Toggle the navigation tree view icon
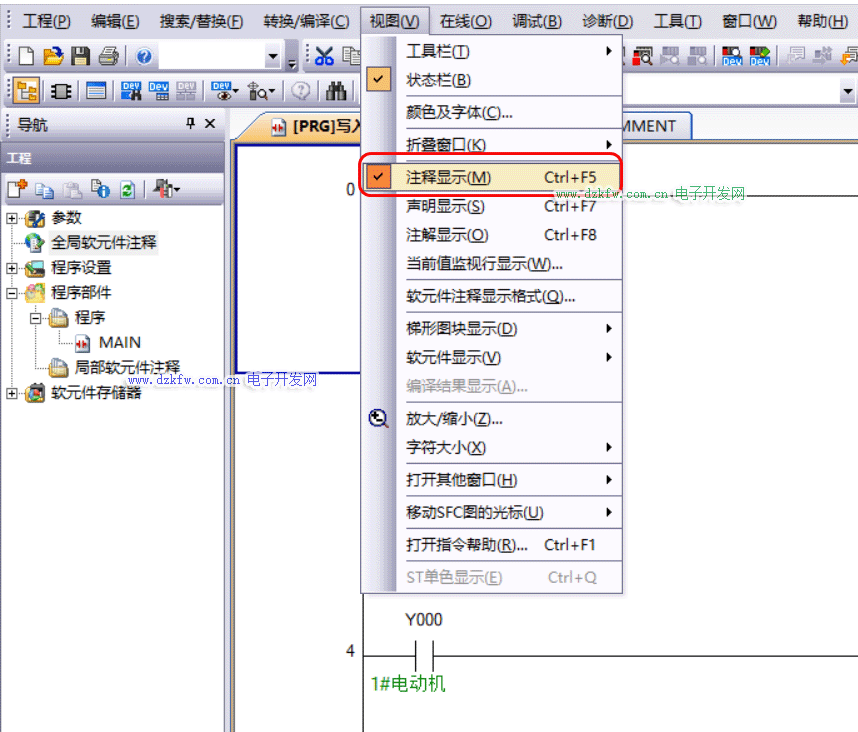 point(27,91)
